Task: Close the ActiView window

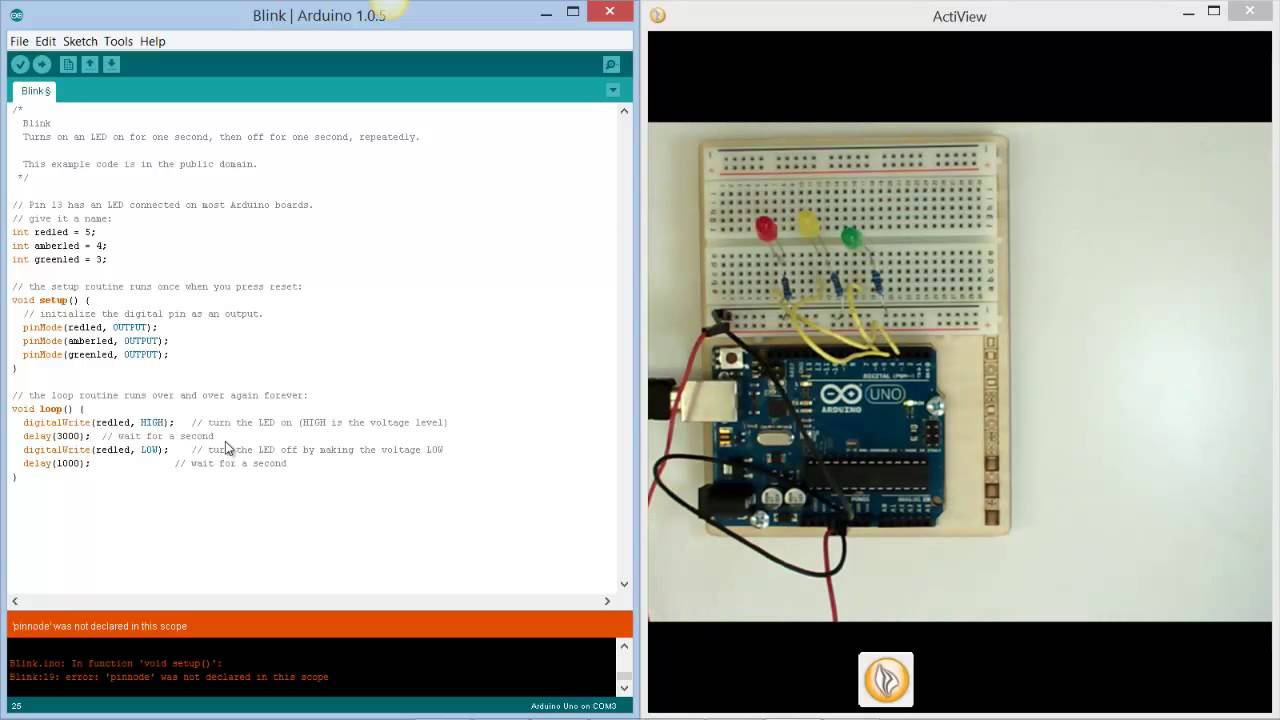Action: point(1251,12)
